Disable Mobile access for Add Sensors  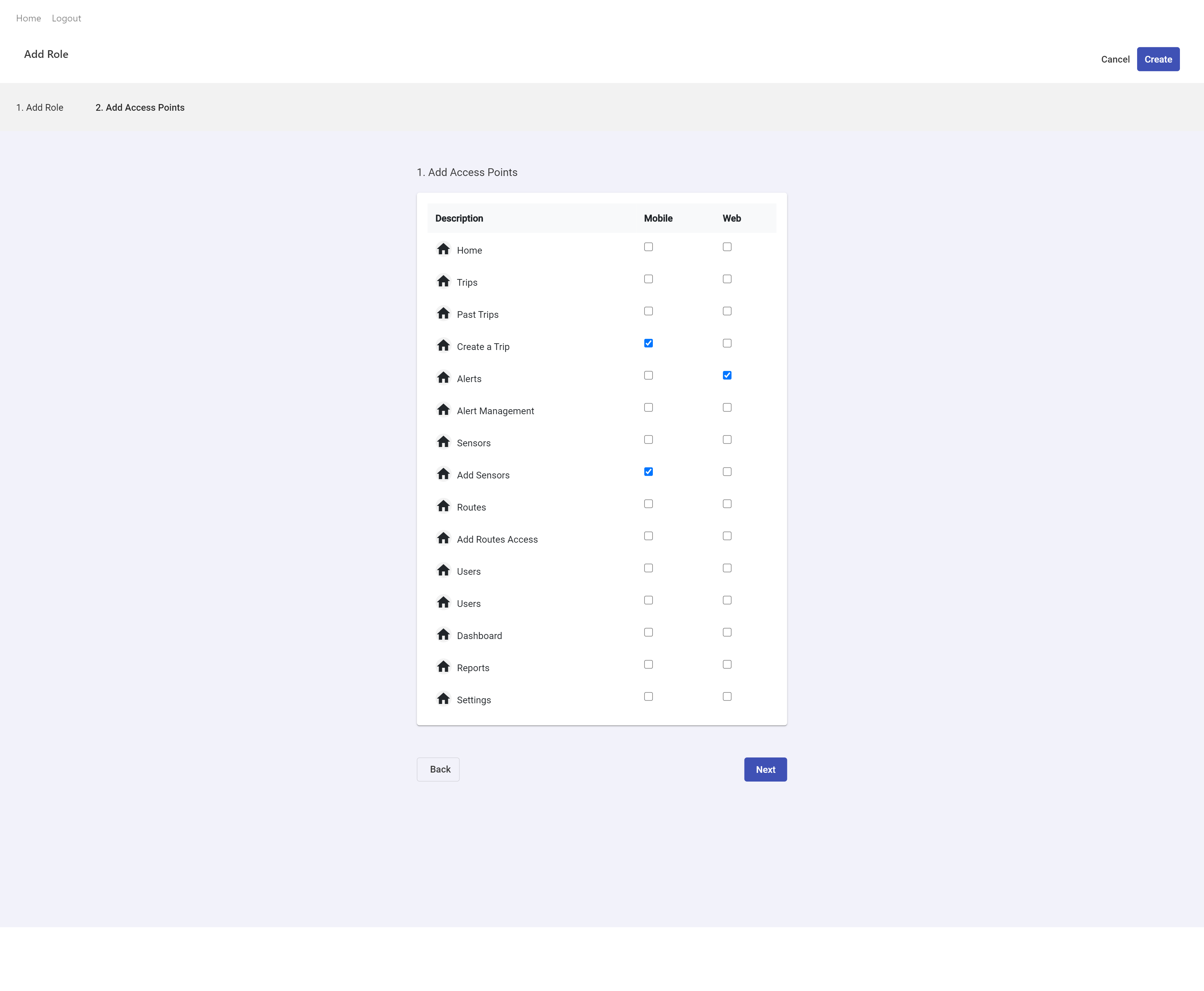648,471
